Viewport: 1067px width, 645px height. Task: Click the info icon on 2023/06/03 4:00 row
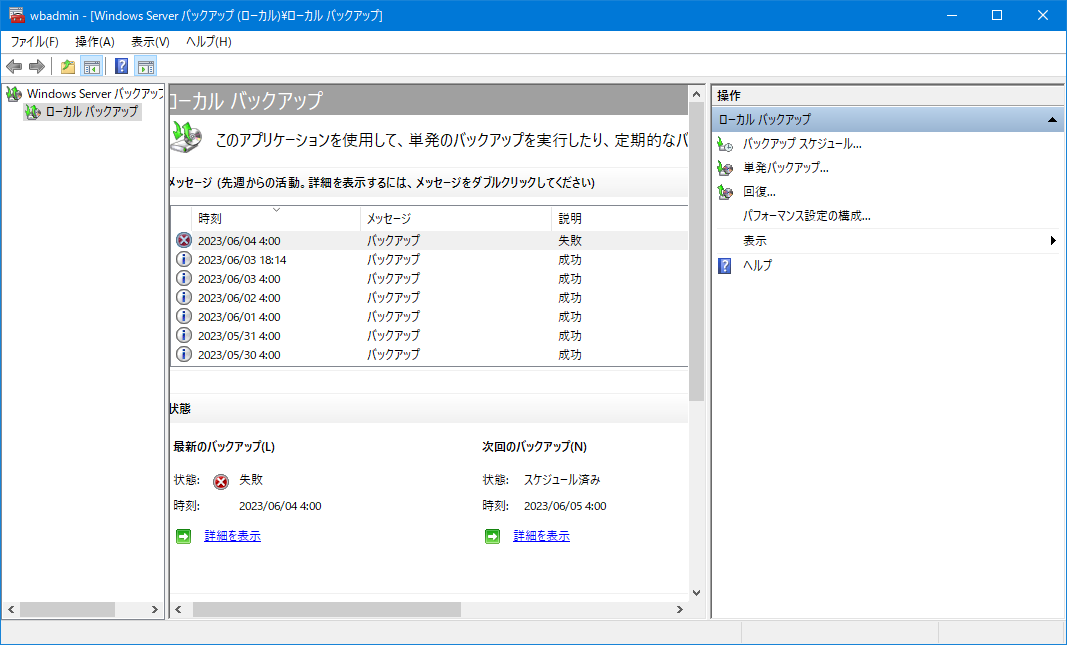[184, 278]
